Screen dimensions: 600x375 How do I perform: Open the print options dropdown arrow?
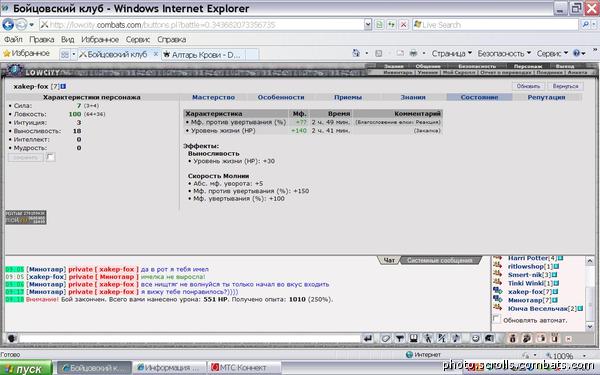424,54
